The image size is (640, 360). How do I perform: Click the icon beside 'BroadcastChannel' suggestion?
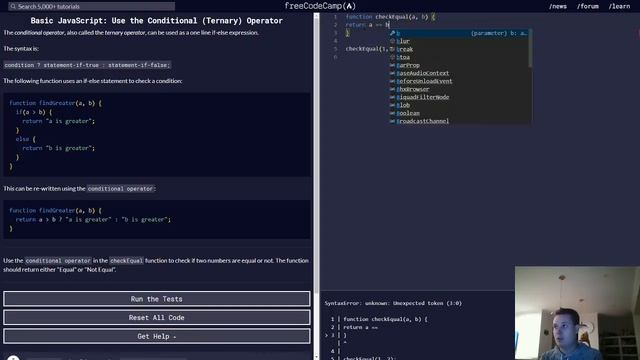click(x=392, y=121)
